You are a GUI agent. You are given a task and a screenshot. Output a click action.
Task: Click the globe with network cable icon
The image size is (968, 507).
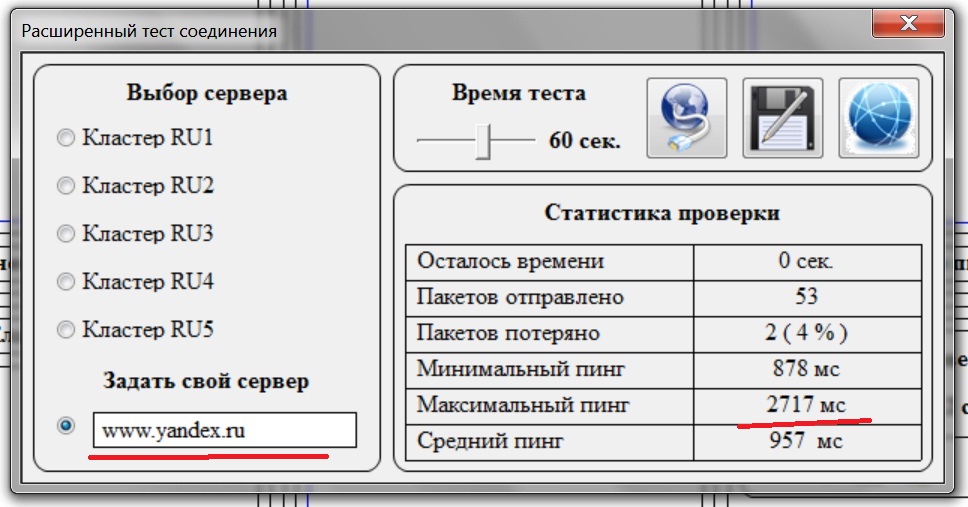coord(686,118)
